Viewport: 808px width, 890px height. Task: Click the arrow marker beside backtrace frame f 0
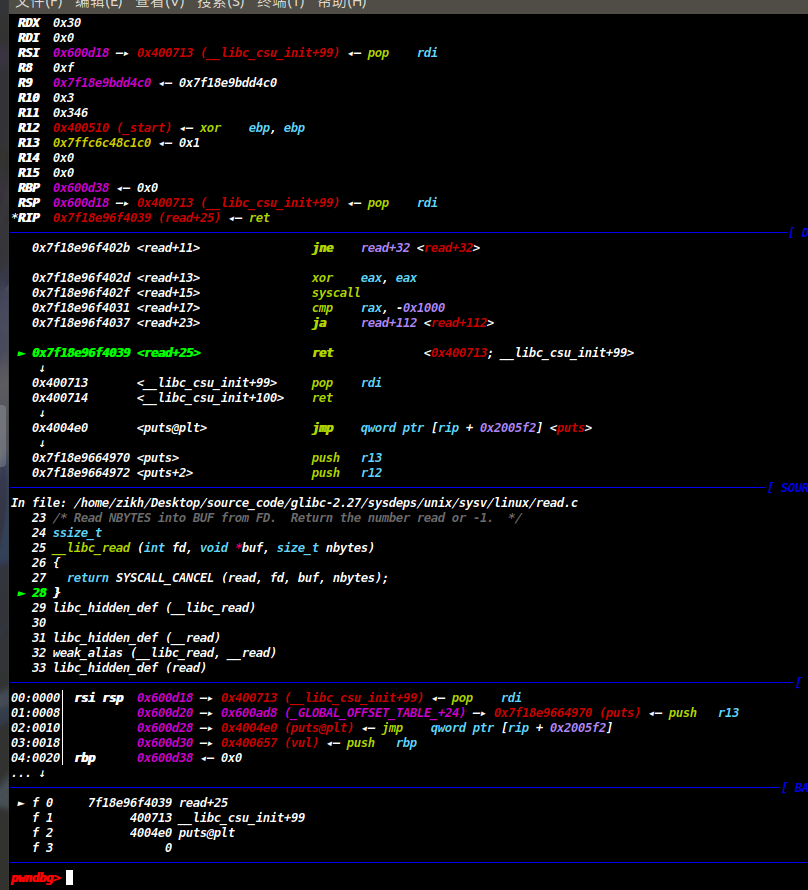pyautogui.click(x=21, y=803)
